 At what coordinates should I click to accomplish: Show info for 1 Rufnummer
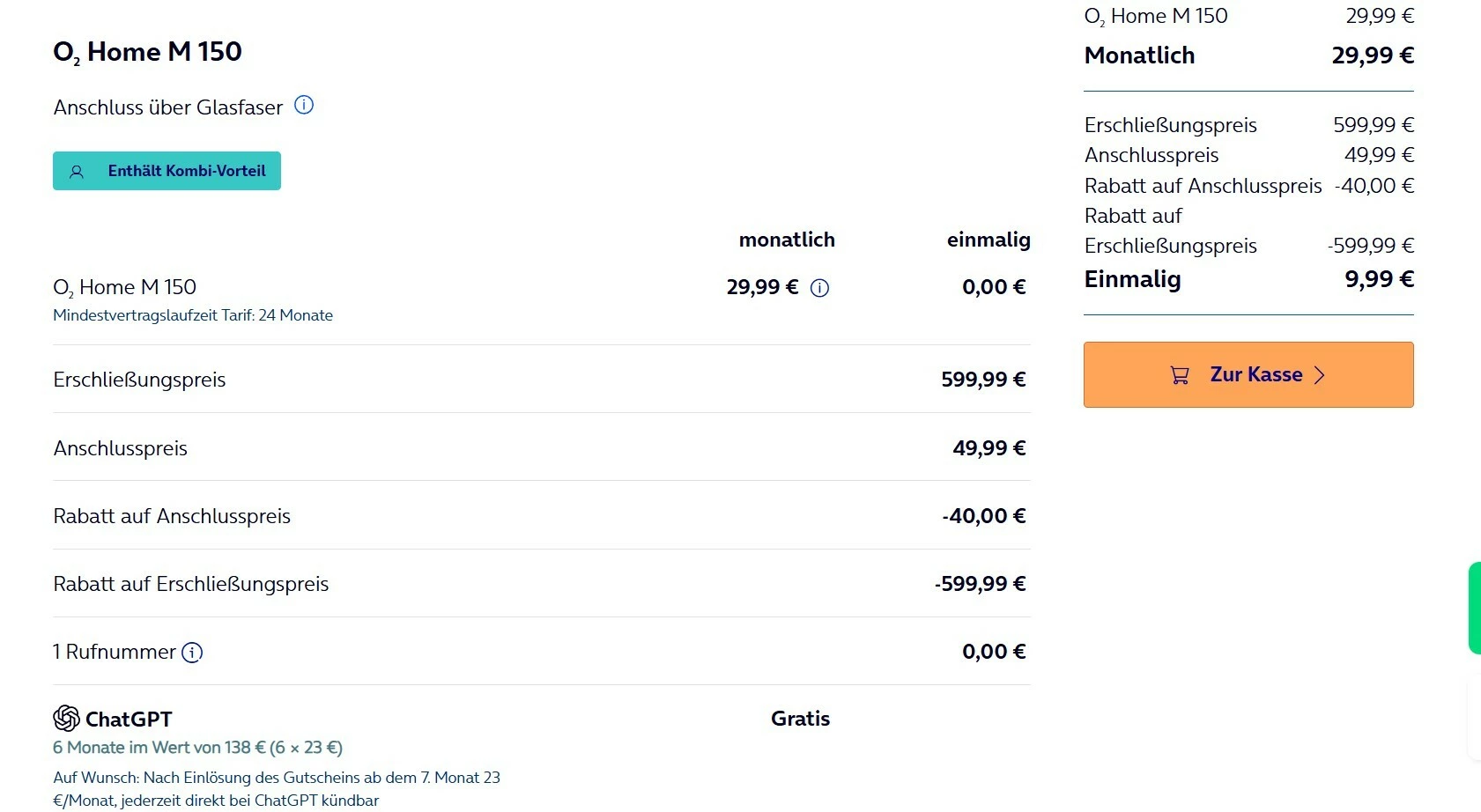192,653
